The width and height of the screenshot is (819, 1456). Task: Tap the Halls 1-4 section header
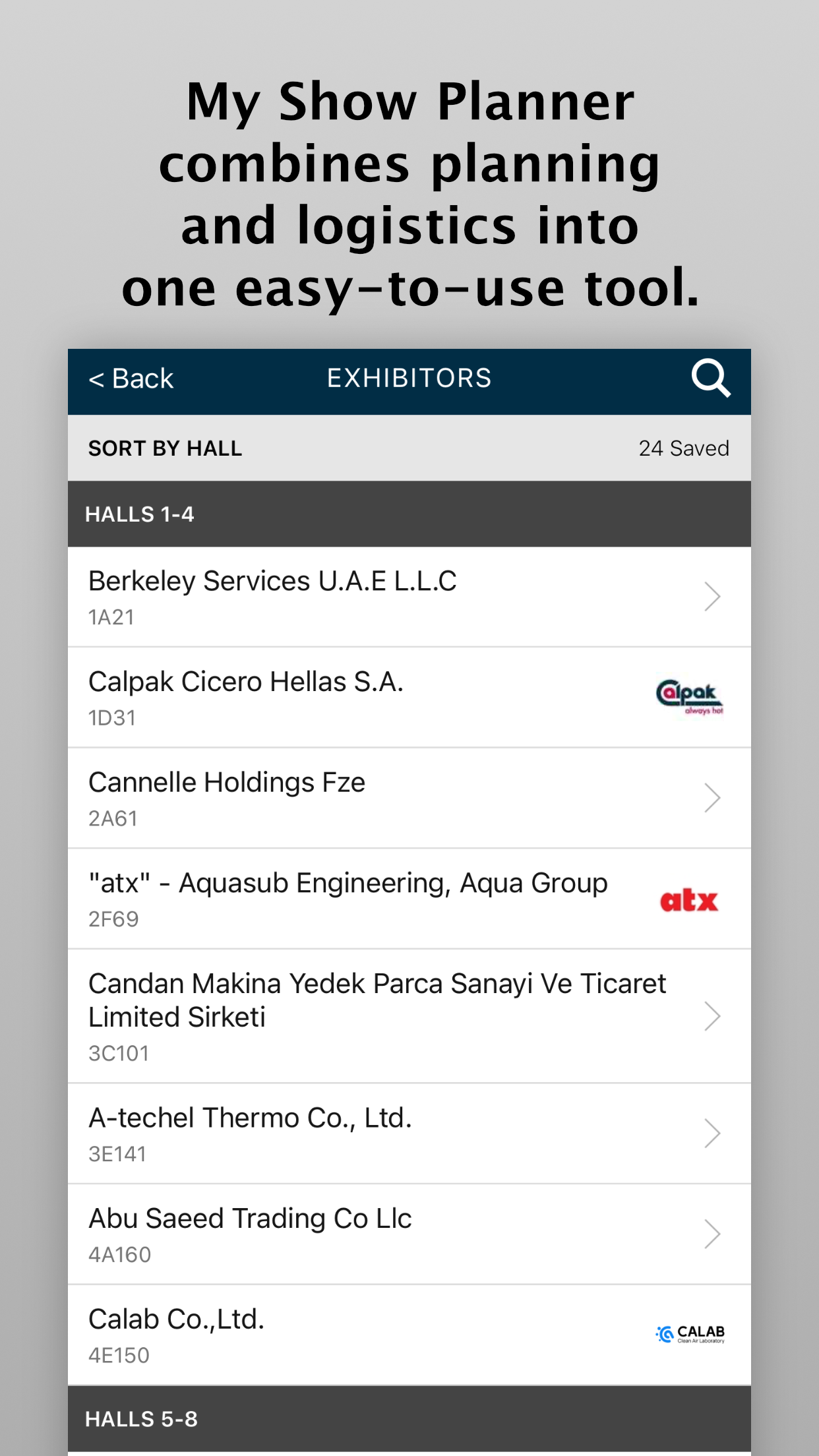(x=140, y=514)
